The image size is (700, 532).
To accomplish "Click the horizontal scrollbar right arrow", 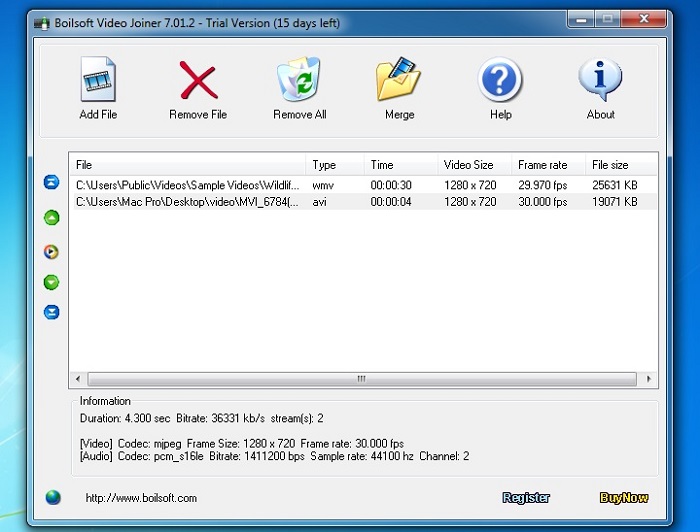I will coord(650,380).
